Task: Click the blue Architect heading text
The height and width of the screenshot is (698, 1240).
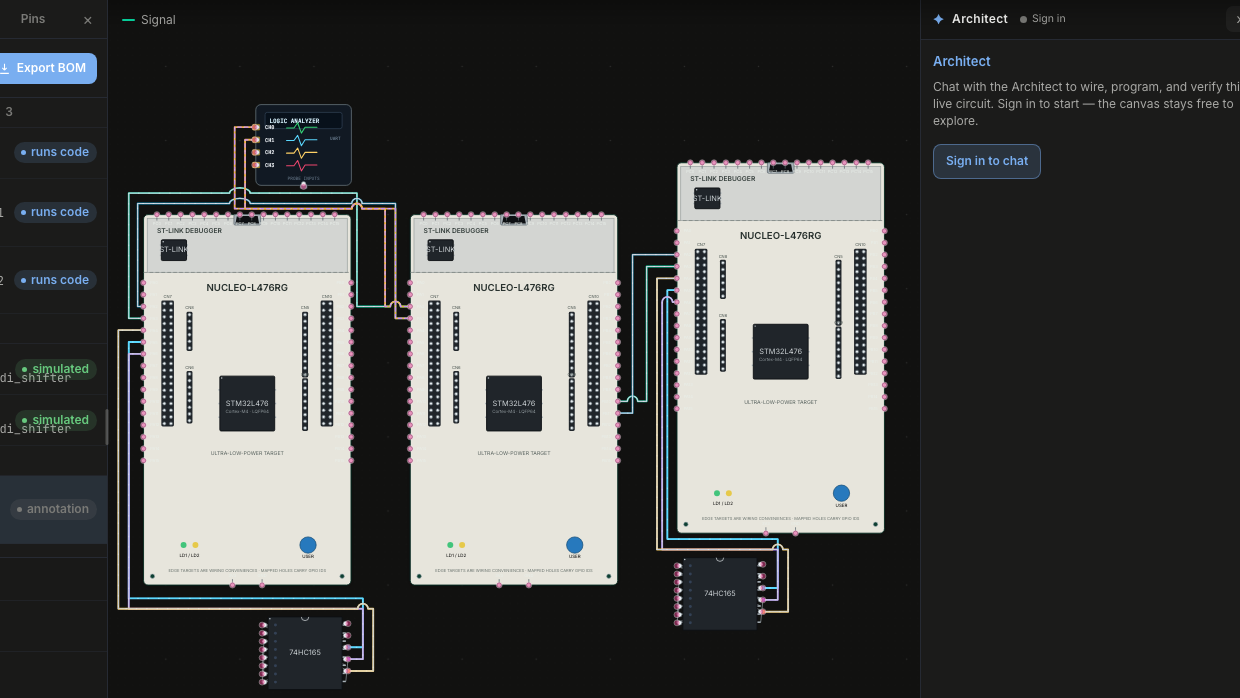Action: click(x=962, y=61)
